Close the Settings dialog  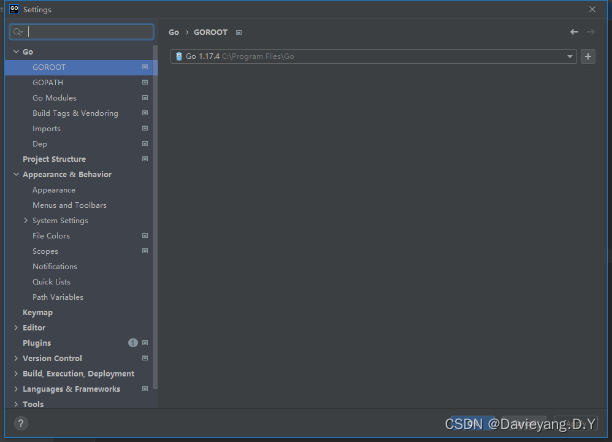(592, 9)
